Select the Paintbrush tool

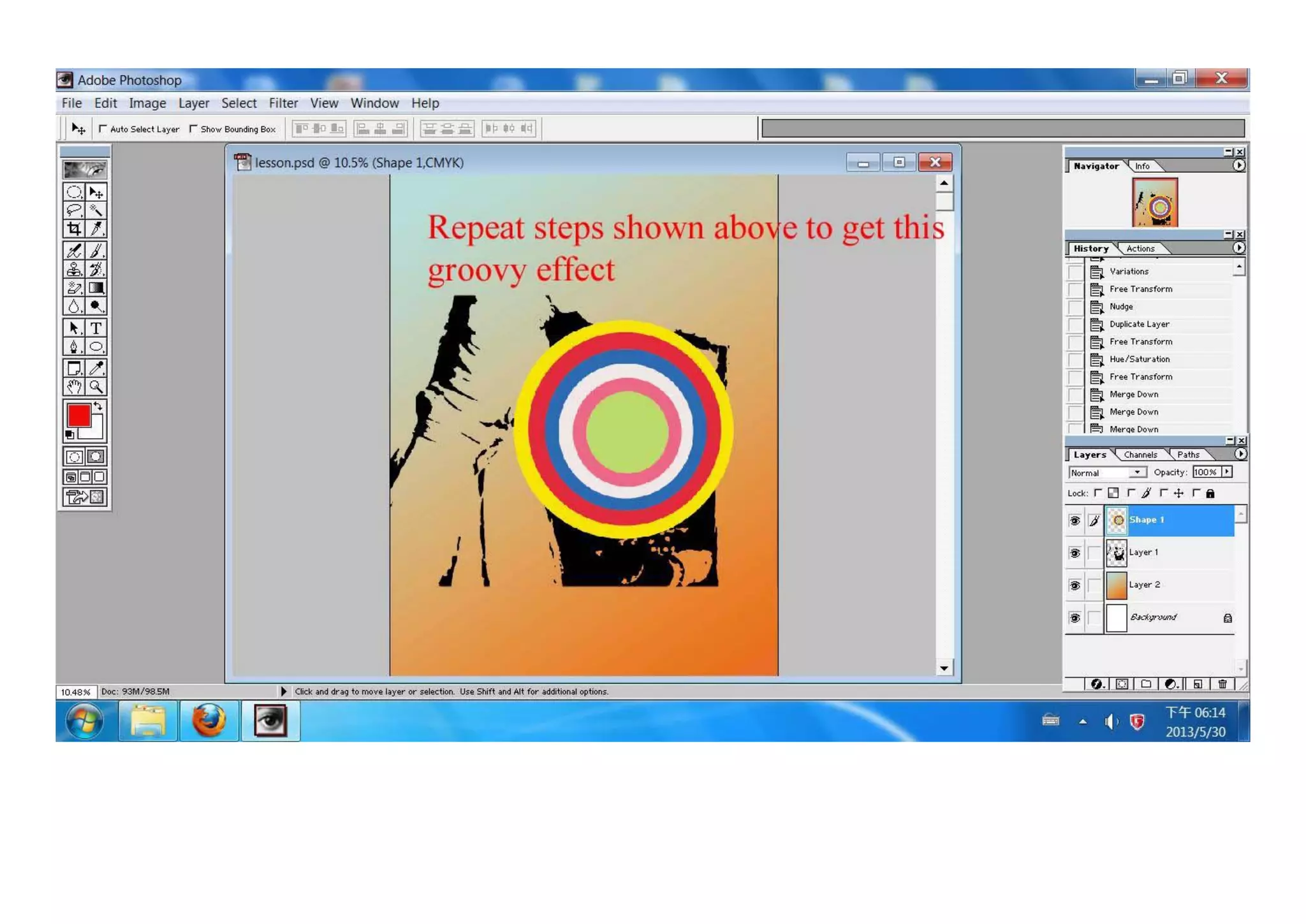click(96, 251)
